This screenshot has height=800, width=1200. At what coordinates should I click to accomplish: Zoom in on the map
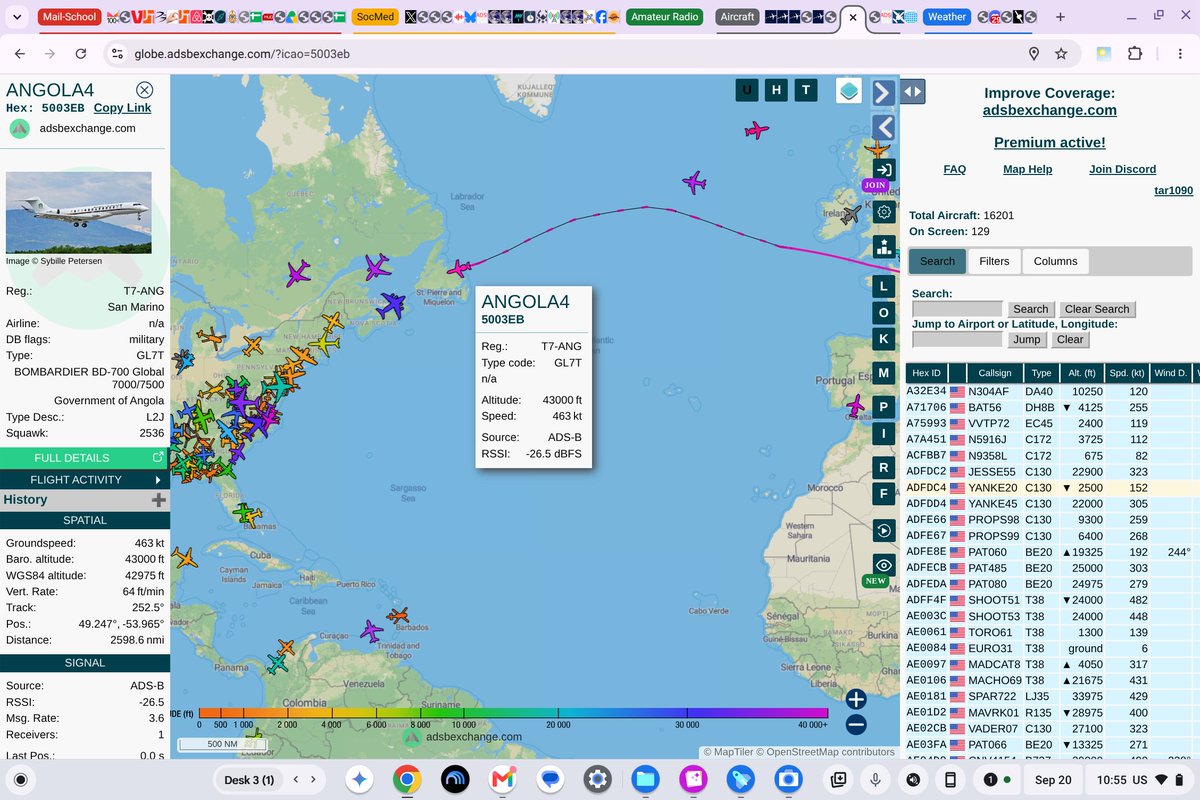[x=856, y=699]
